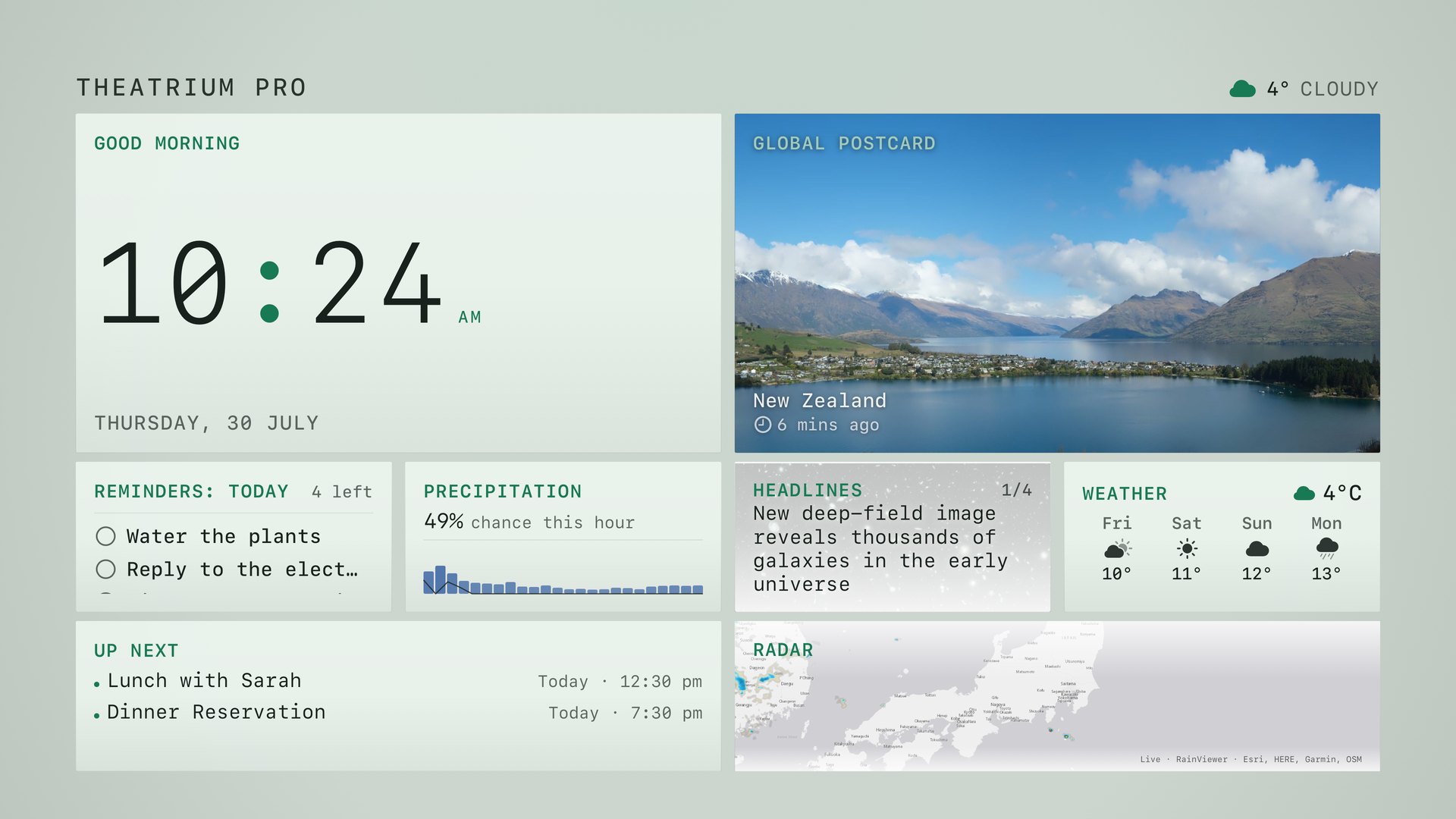Click the 4 left reminder count

[x=342, y=492]
